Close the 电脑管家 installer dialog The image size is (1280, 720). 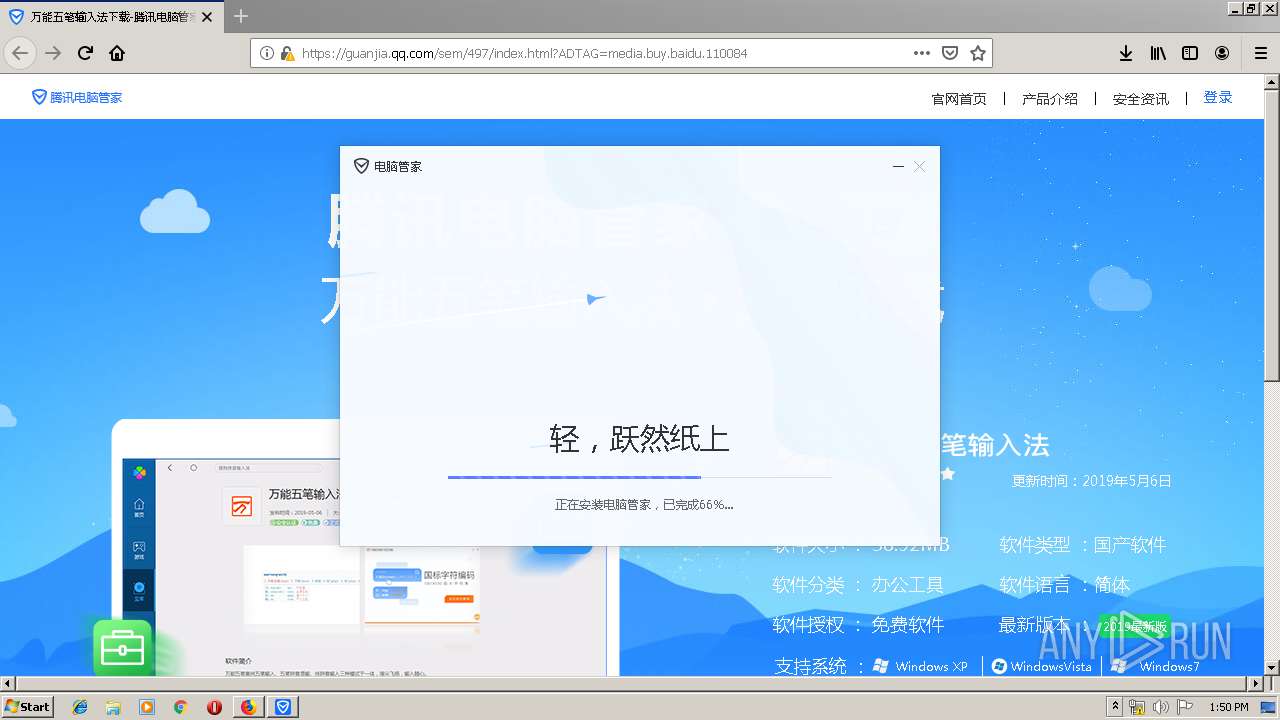click(x=920, y=166)
